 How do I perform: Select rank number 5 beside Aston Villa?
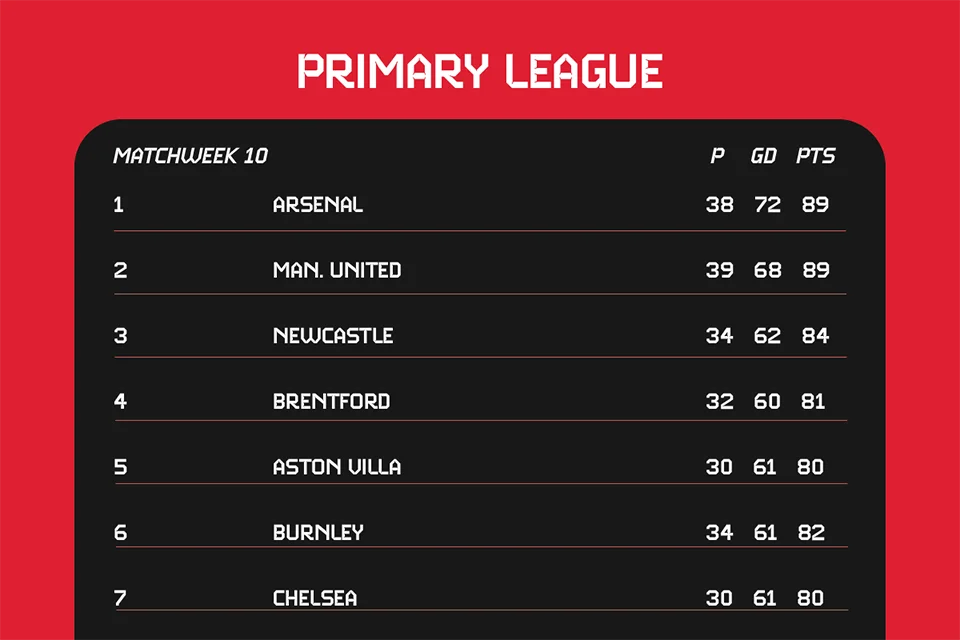(120, 467)
